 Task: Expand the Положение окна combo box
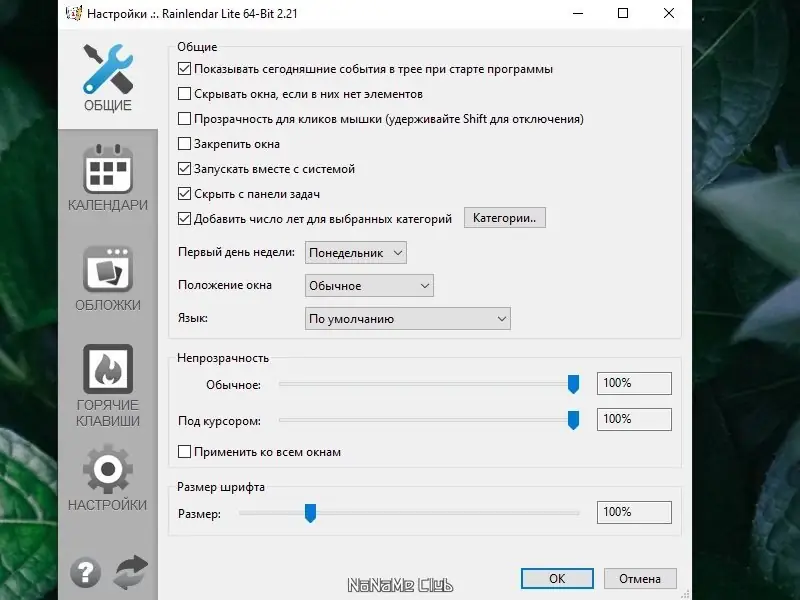pyautogui.click(x=369, y=286)
